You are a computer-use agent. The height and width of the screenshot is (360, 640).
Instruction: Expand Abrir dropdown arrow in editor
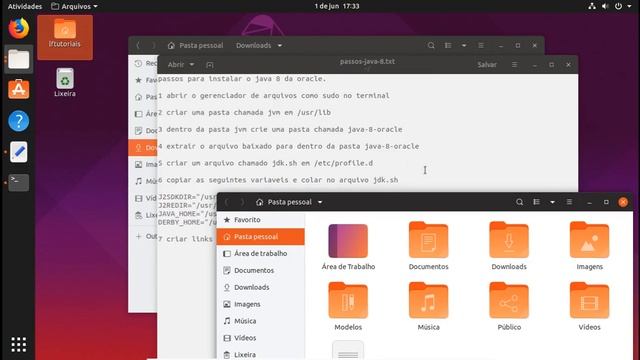tap(192, 64)
